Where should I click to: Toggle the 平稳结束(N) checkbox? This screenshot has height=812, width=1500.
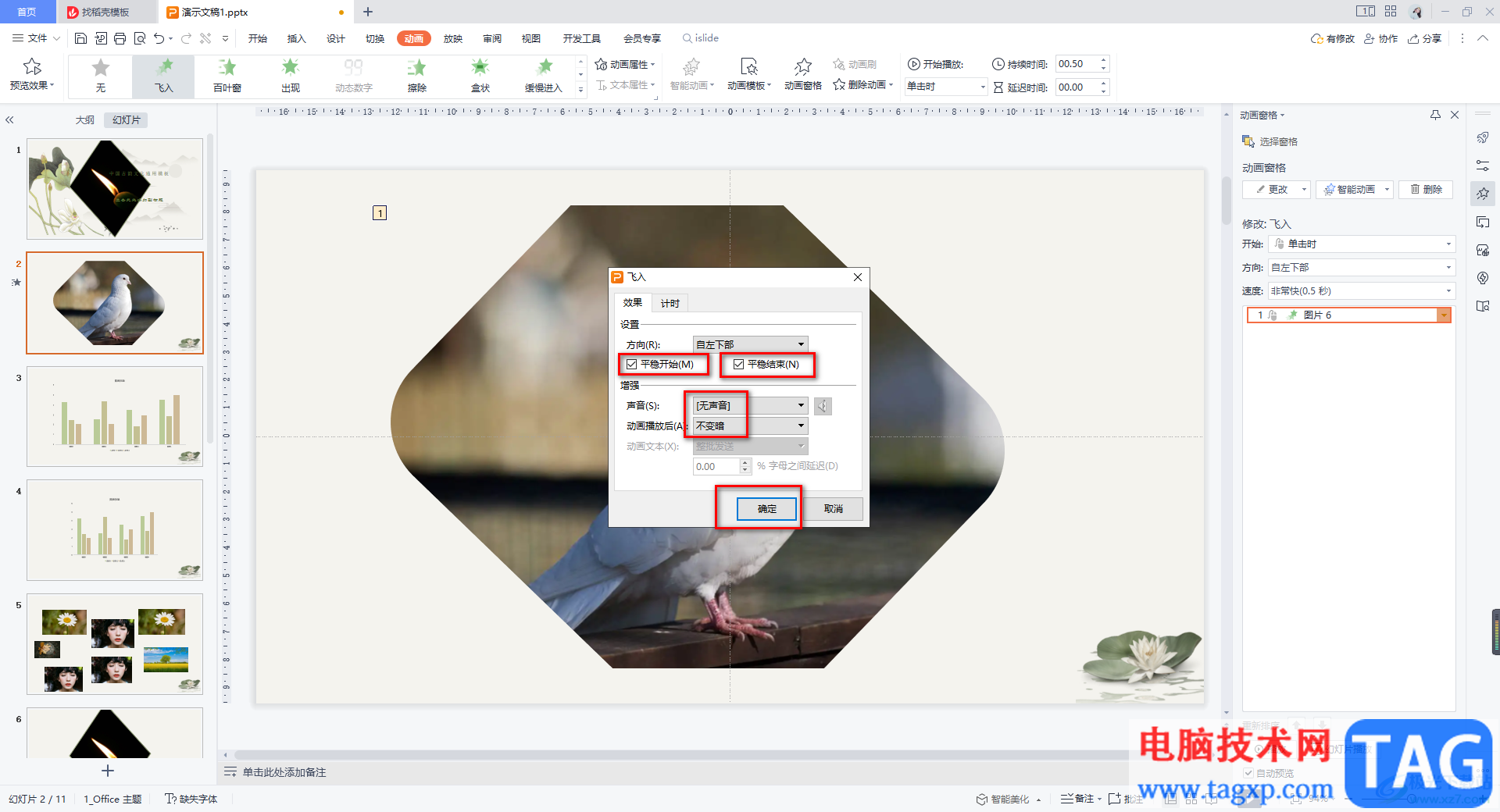pos(738,365)
